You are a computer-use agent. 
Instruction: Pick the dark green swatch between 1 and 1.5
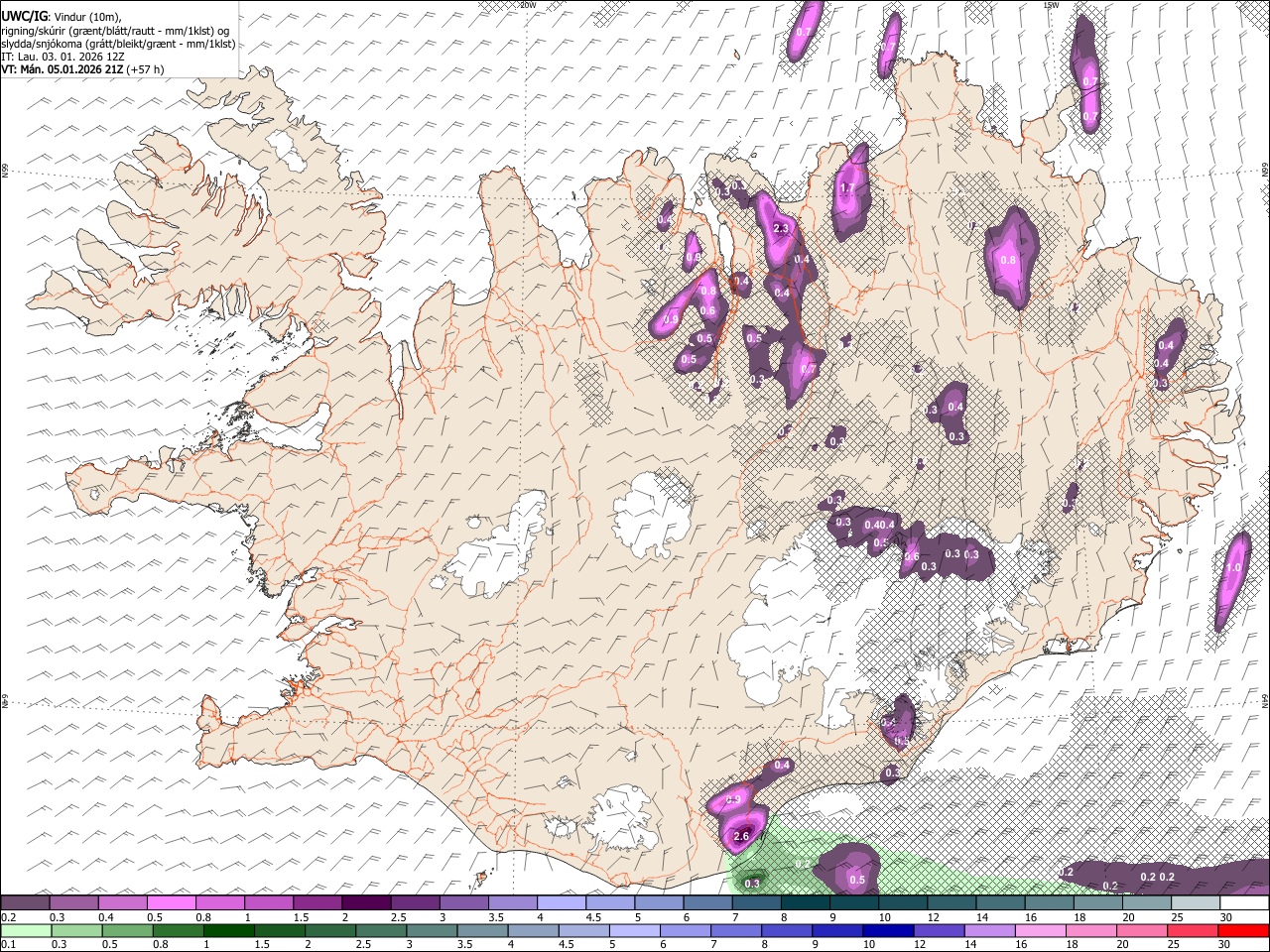(228, 931)
